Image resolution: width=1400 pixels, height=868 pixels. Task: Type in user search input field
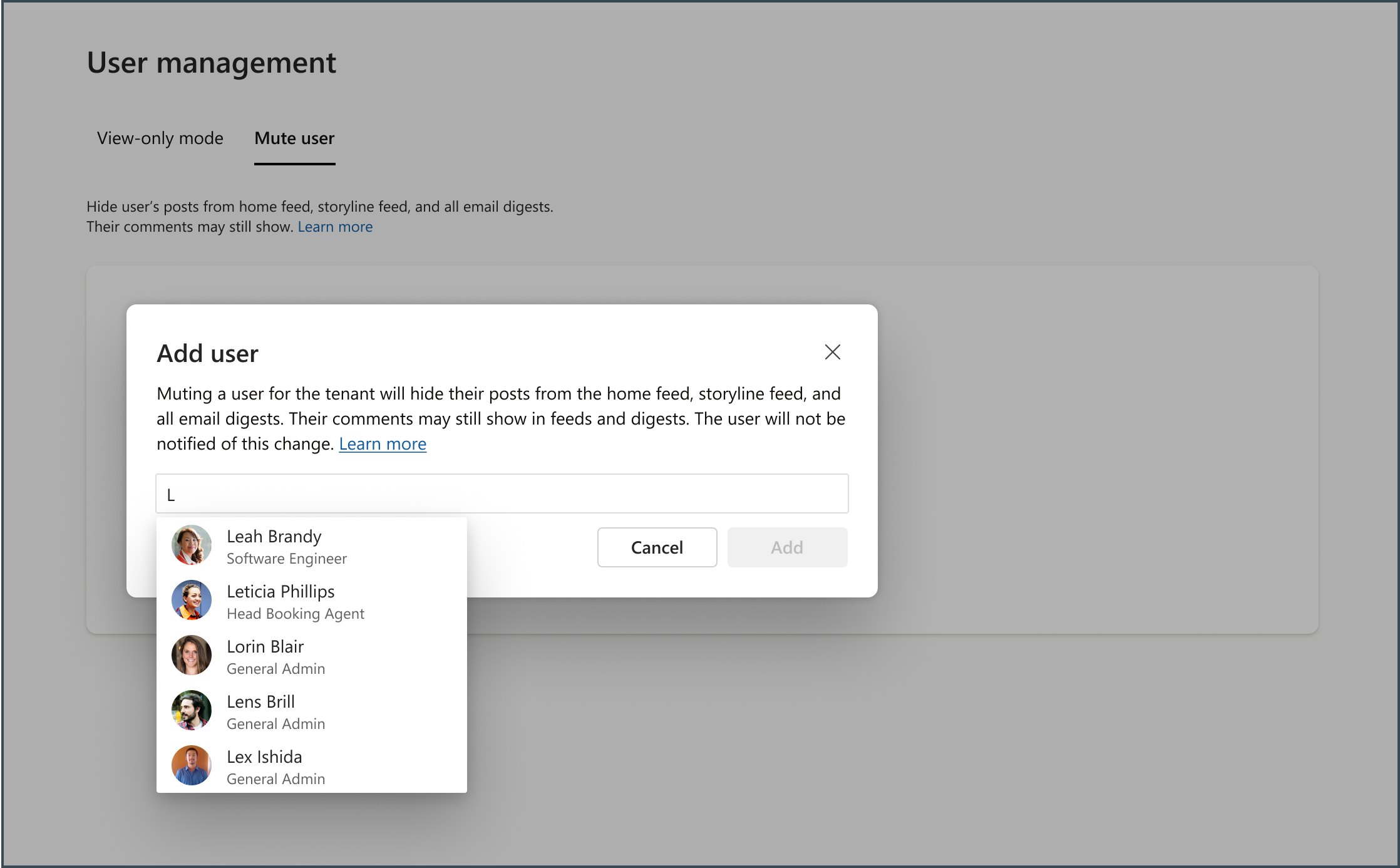pos(502,493)
